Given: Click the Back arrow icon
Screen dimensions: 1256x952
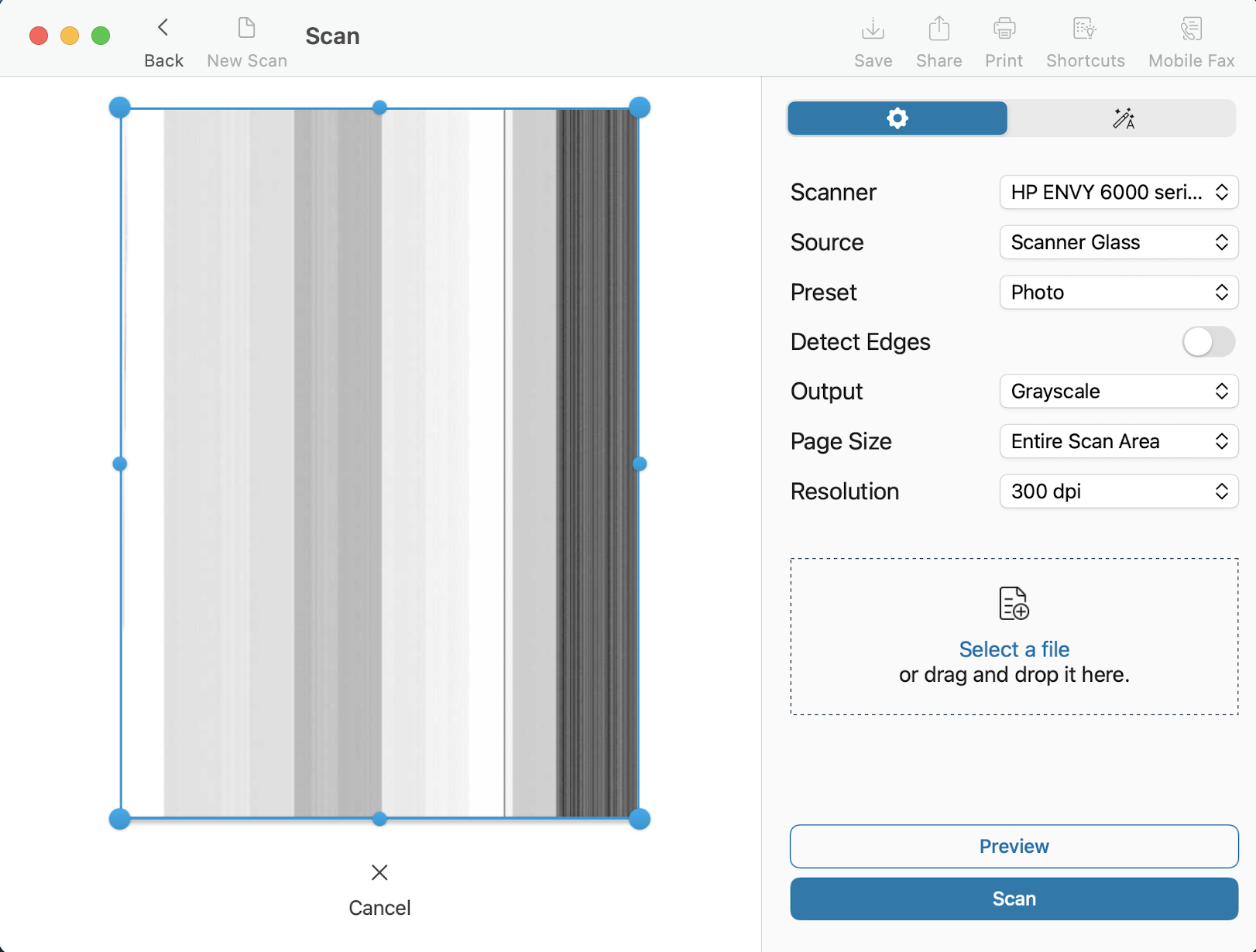Looking at the screenshot, I should 163,29.
